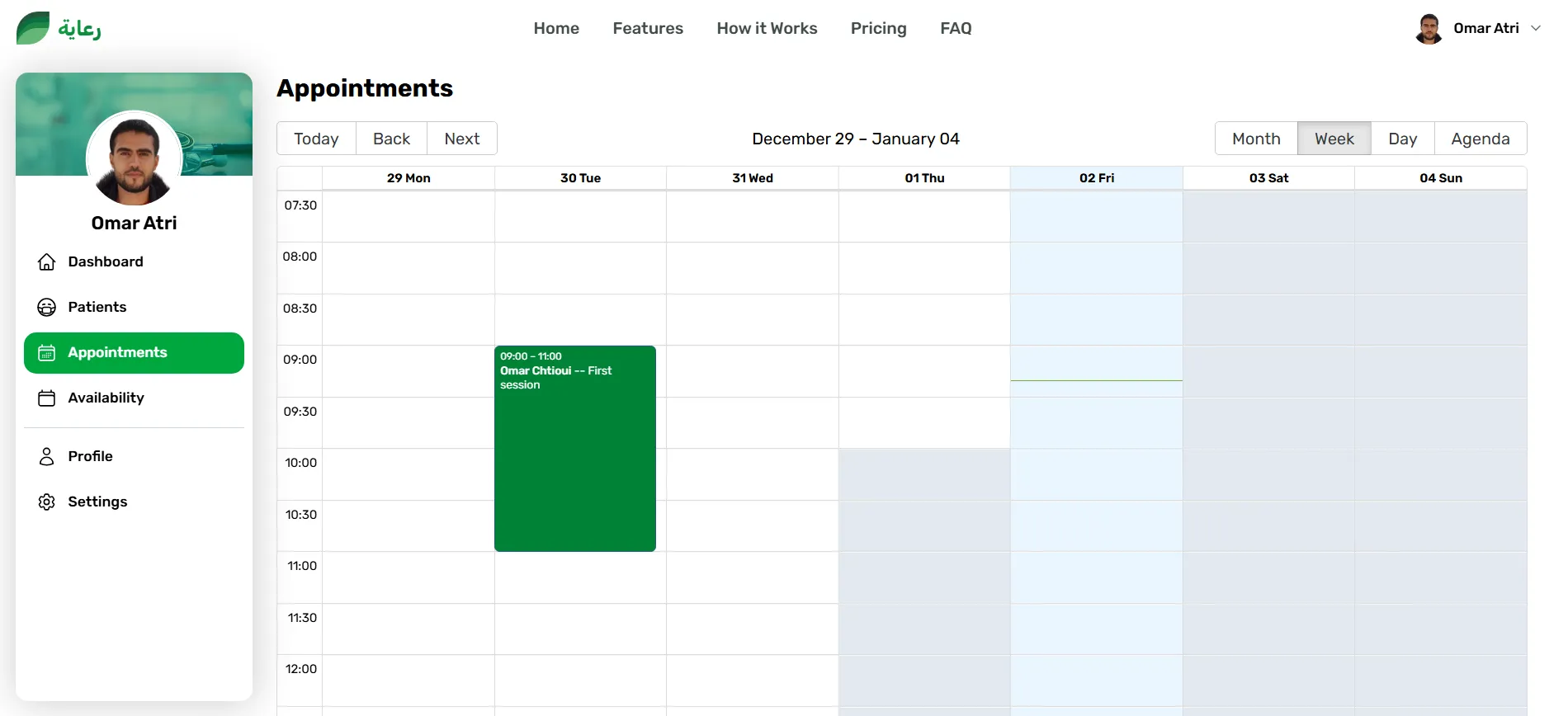Advance to the Next week
This screenshot has height=716, width=1568.
point(461,139)
